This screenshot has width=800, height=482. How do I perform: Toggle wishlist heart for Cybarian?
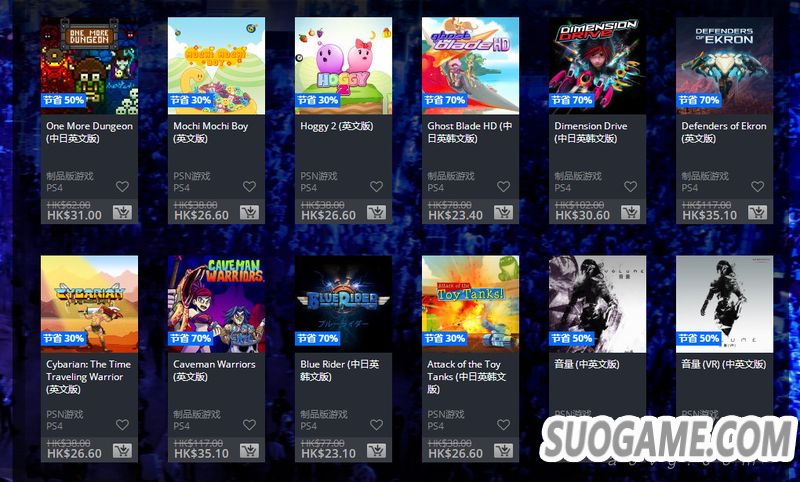[x=122, y=425]
